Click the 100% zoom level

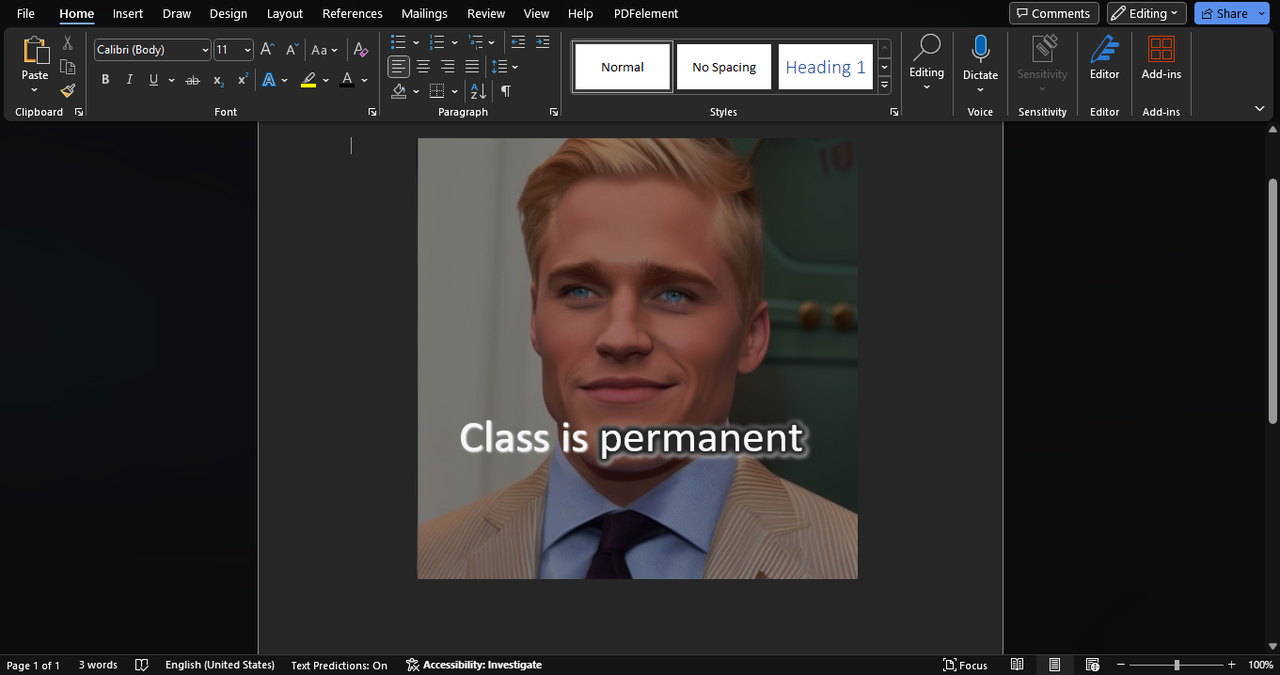tap(1260, 665)
